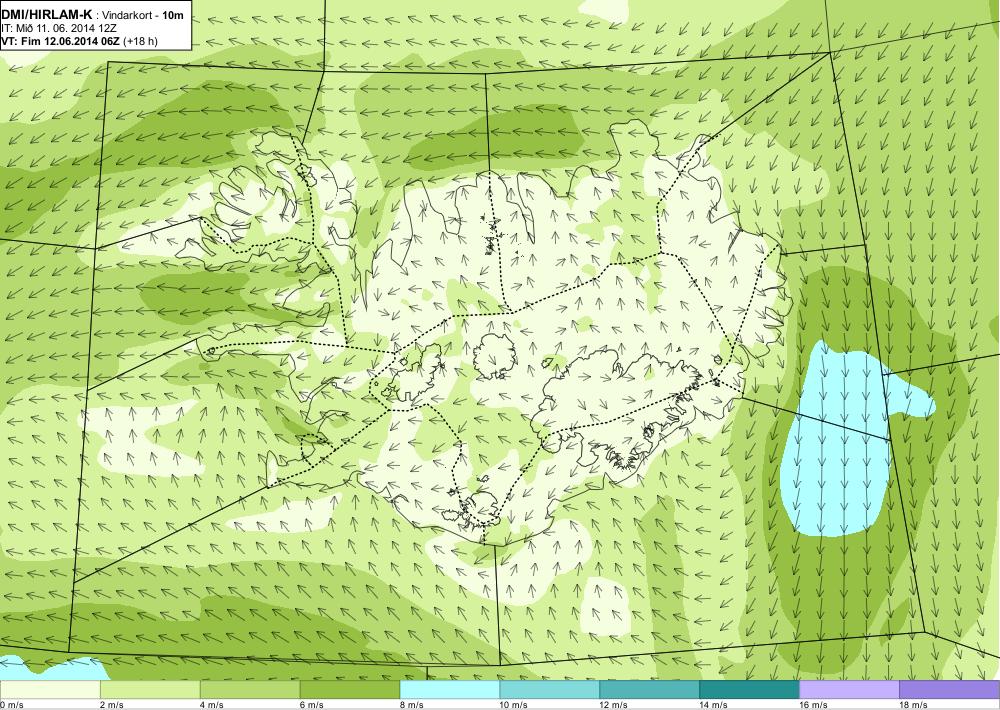Click the palest 0–2 m/s legend swatch
This screenshot has width=1000, height=710.
click(50, 690)
